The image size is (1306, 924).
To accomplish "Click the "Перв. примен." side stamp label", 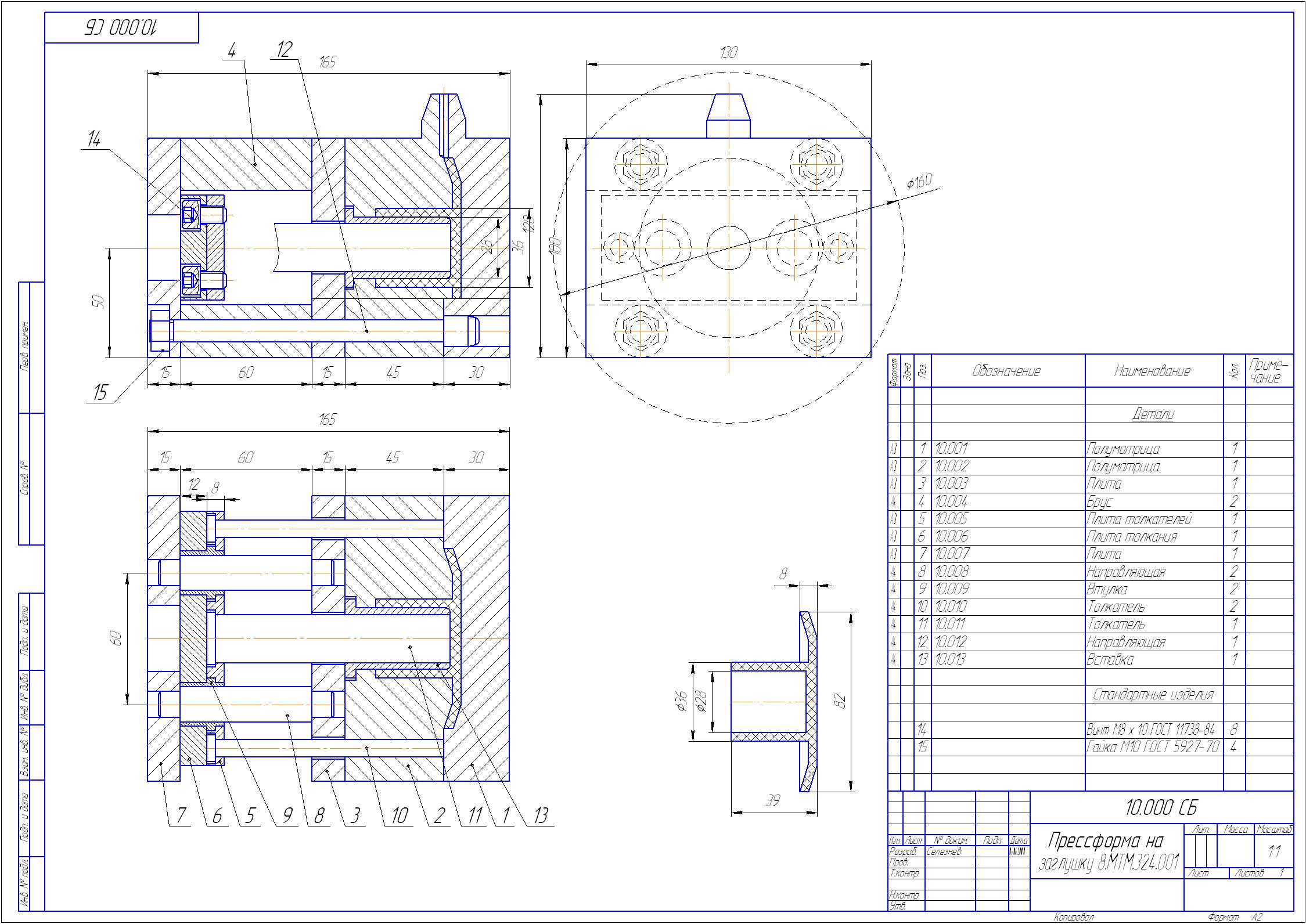I will (25, 347).
